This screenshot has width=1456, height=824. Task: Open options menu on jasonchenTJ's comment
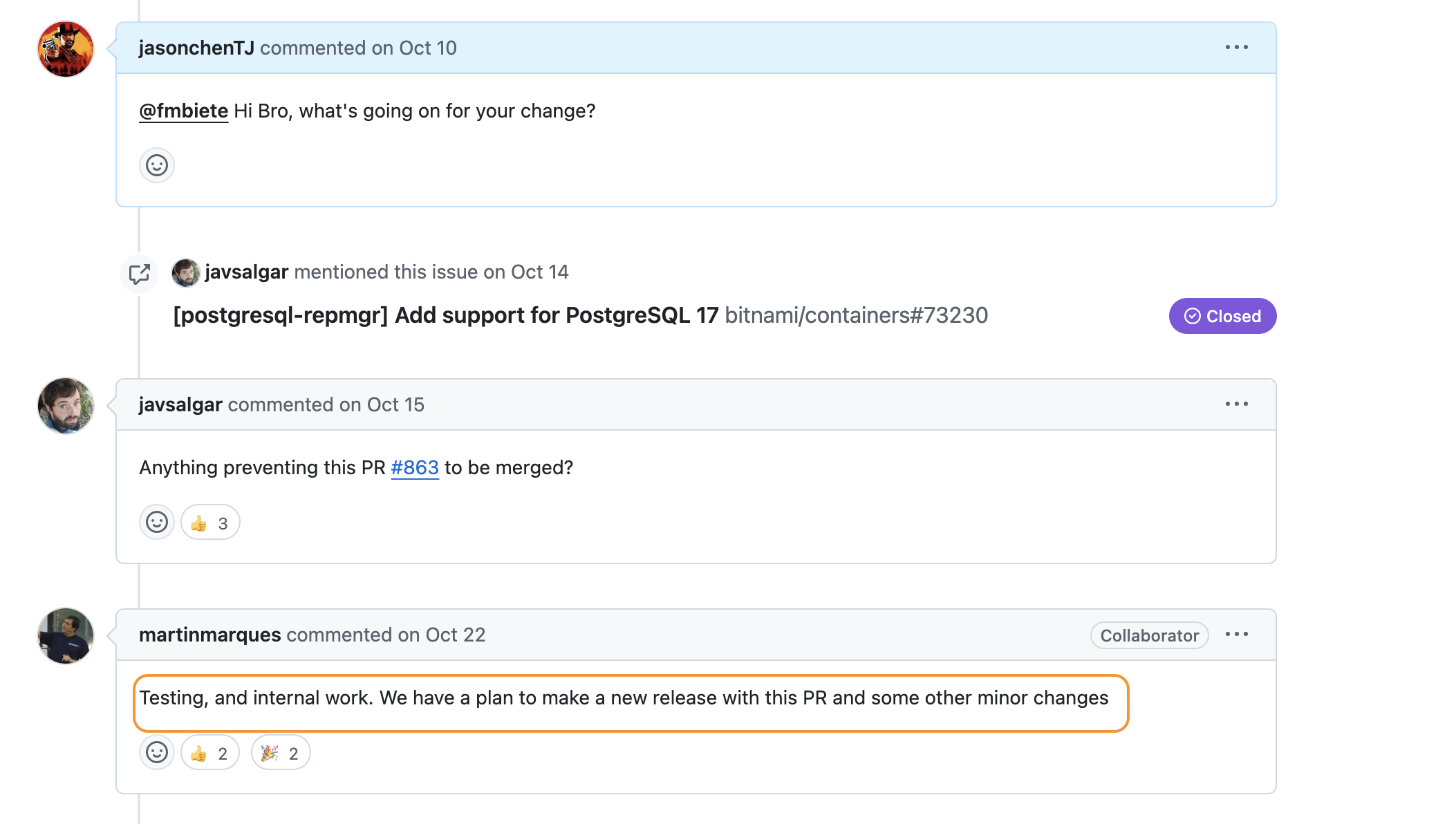[1236, 48]
